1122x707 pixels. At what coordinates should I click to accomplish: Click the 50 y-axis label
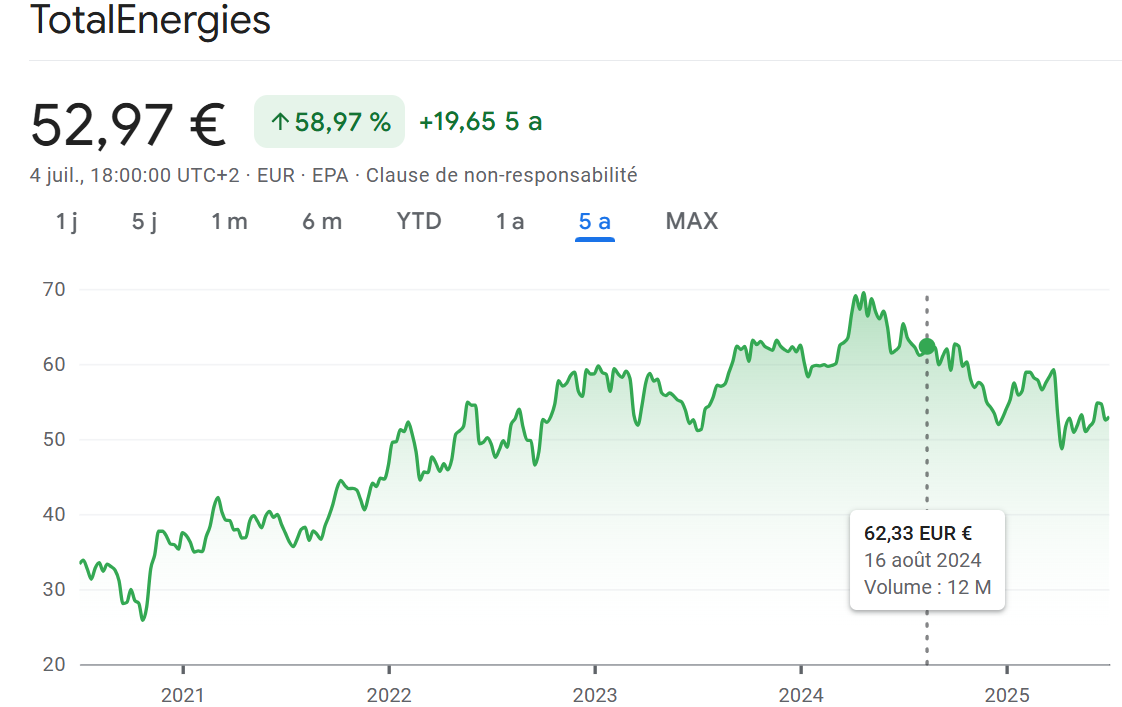[54, 439]
